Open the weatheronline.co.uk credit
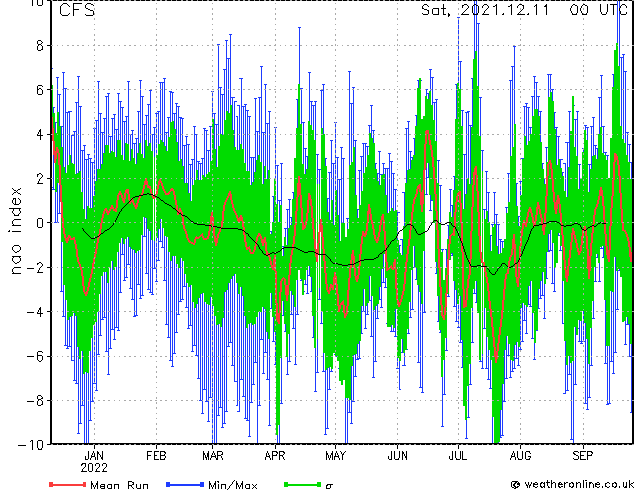634x490 pixels. [x=572, y=484]
